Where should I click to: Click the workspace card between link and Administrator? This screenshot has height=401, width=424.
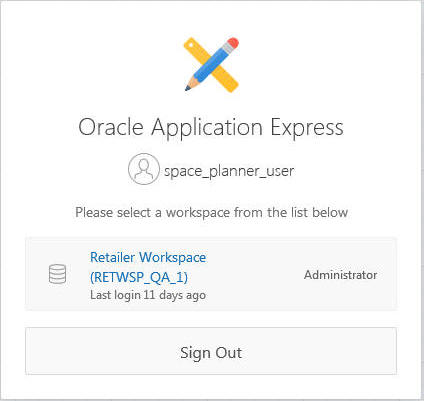[x=255, y=275]
